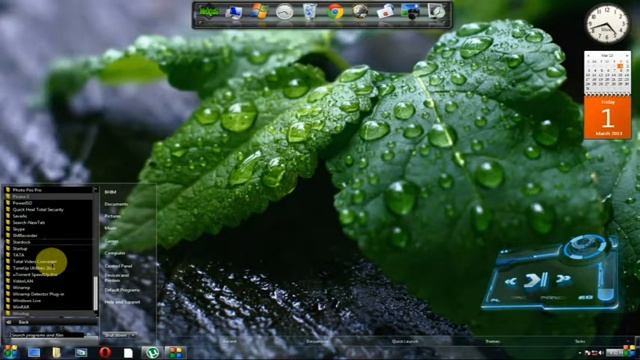Image resolution: width=640 pixels, height=360 pixels.
Task: Click the media gadget volume slider
Action: (606, 282)
